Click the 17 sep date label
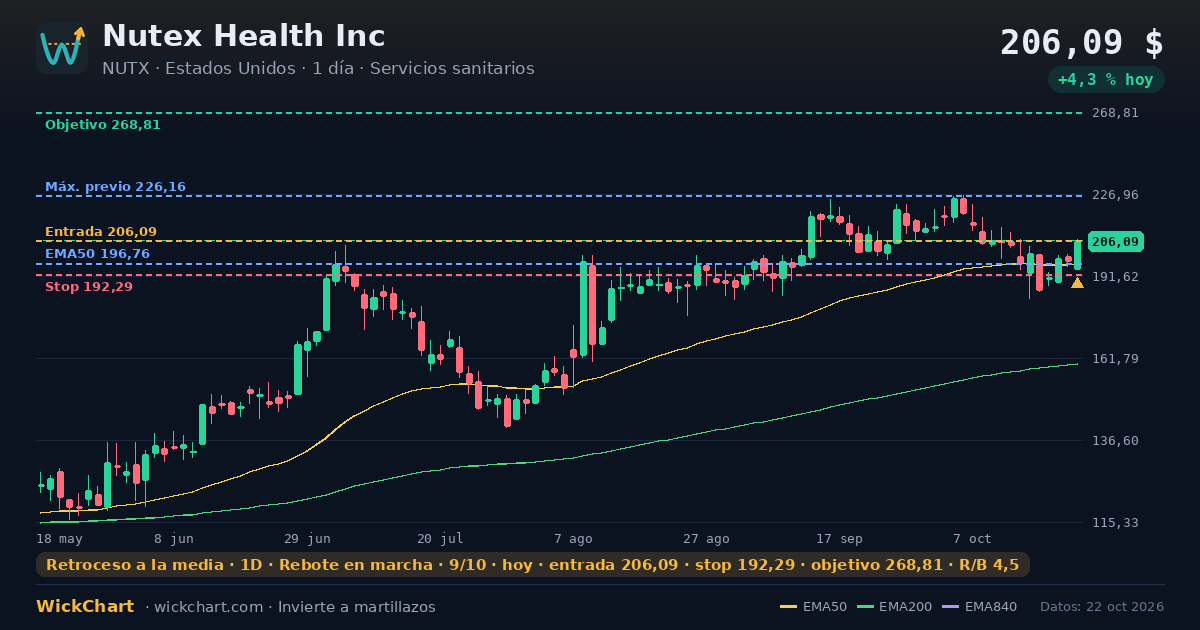Screen dimensions: 1200x630 coord(839,538)
